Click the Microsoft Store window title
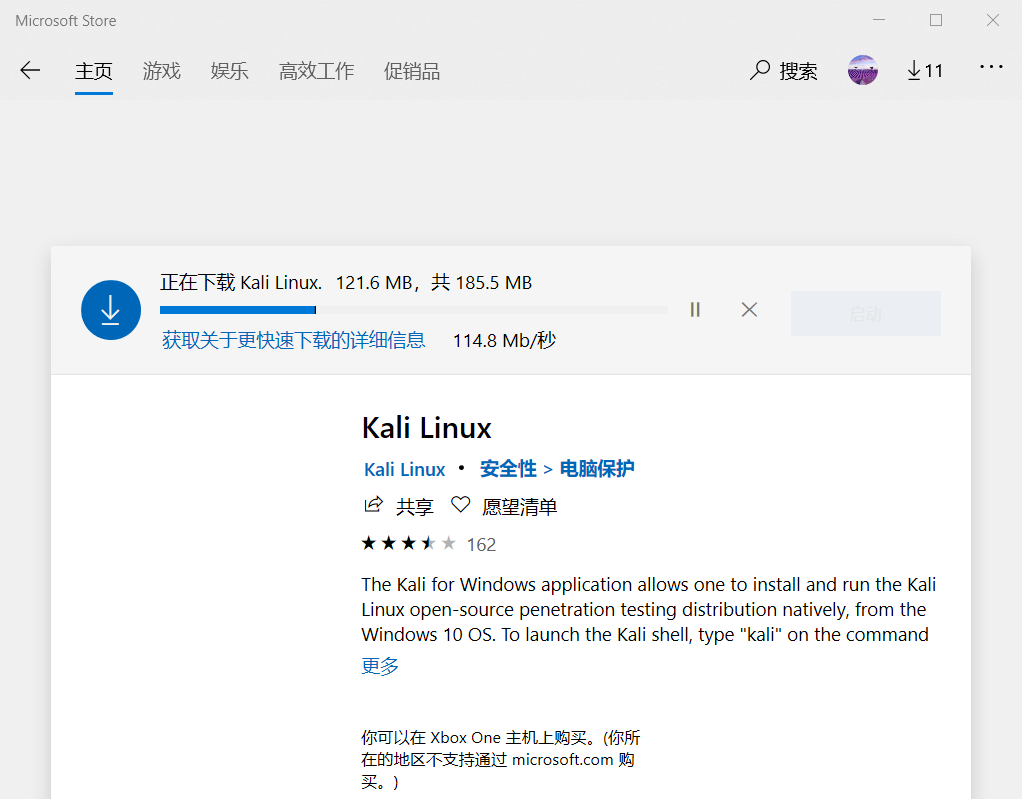 pyautogui.click(x=66, y=21)
